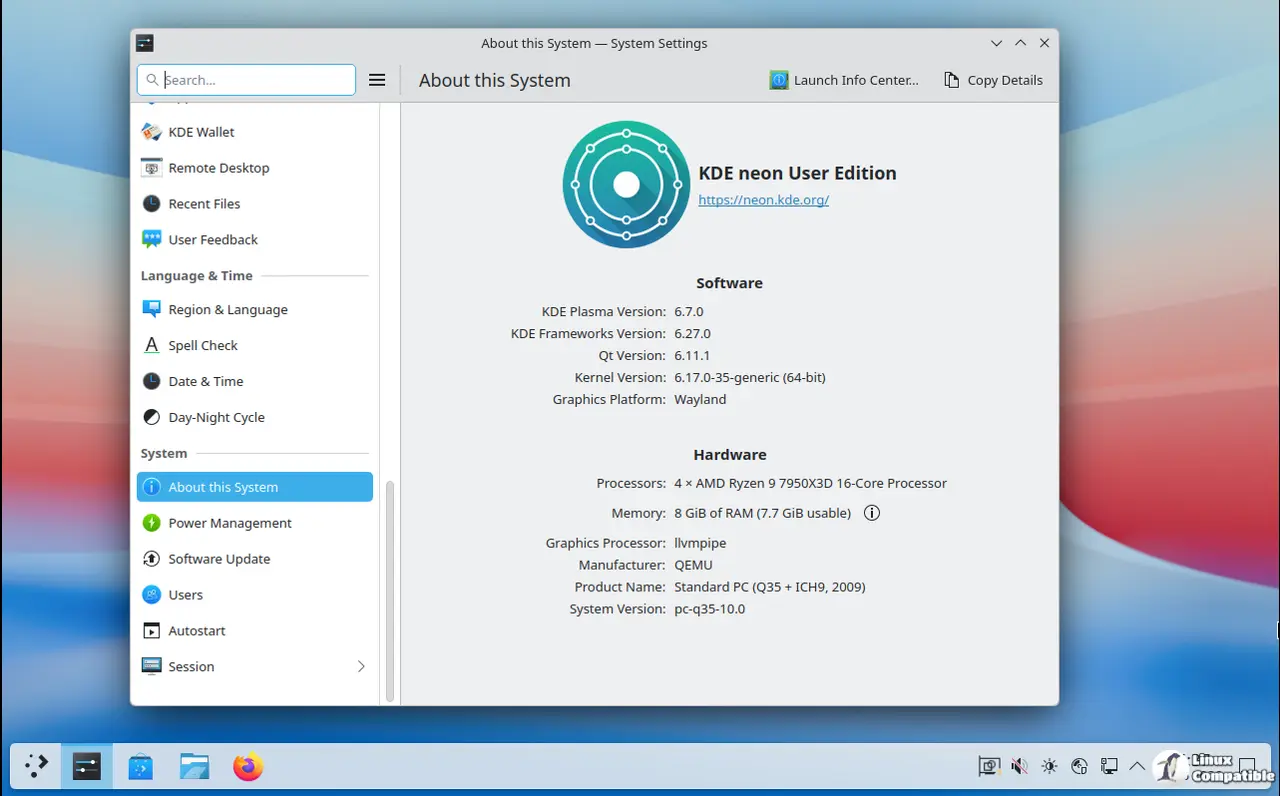Click Launch Info Center button
Image resolution: width=1280 pixels, height=796 pixels.
pyautogui.click(x=844, y=80)
